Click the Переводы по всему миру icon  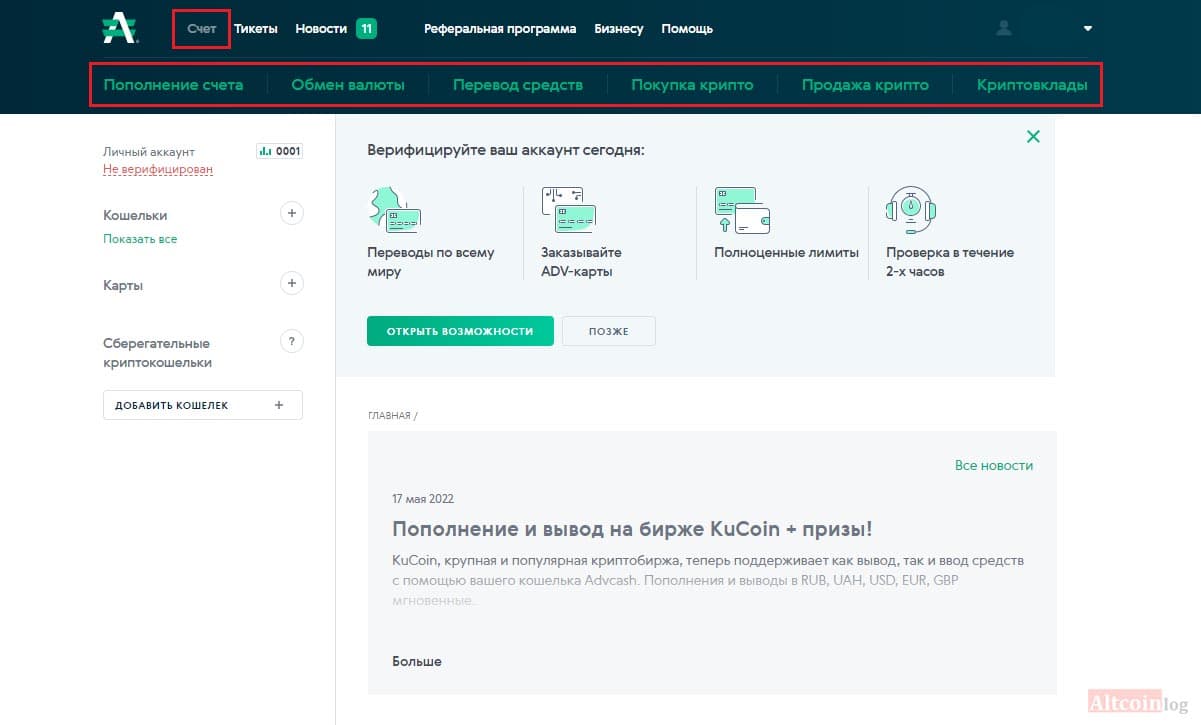point(394,210)
